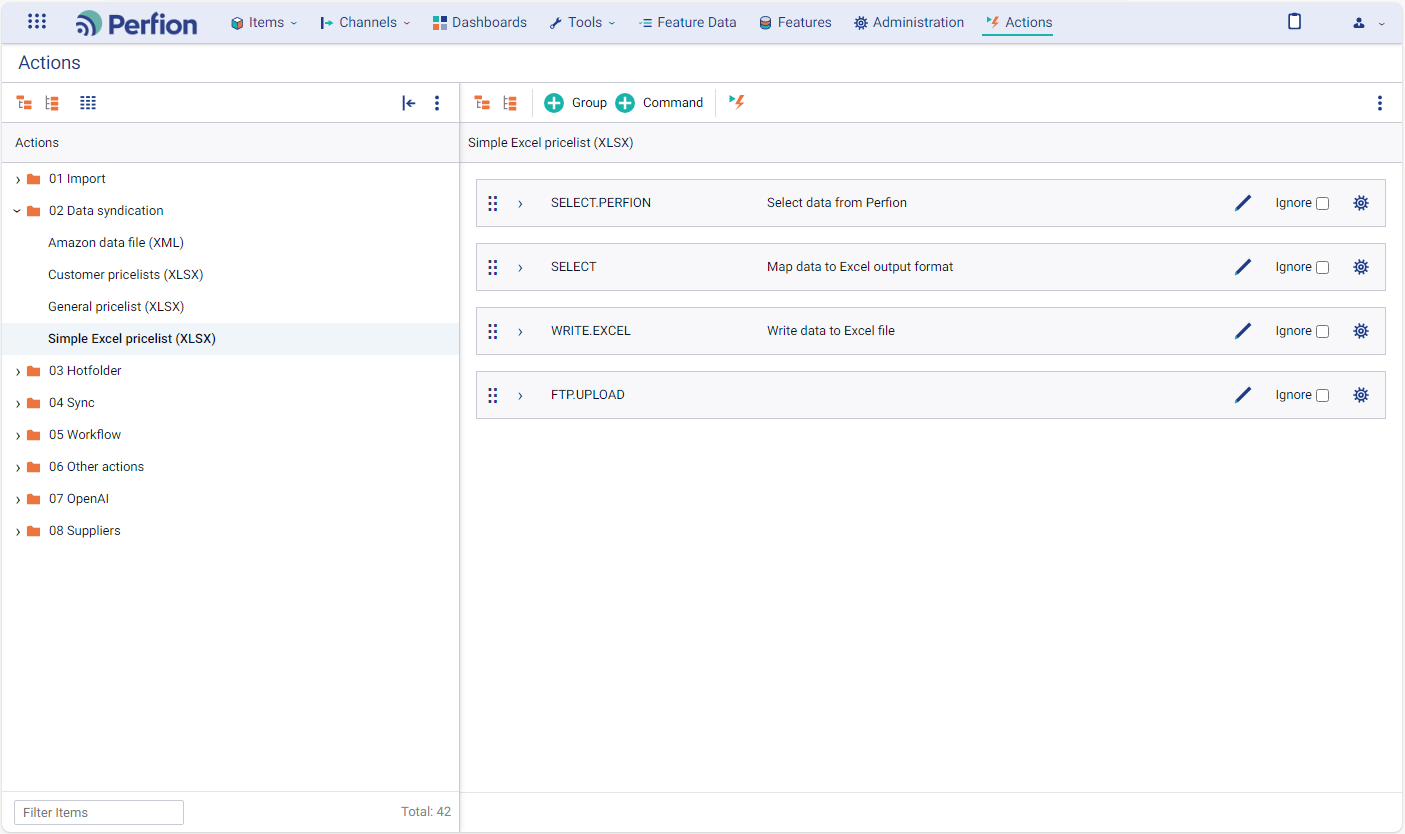
Task: Expand the 08 Suppliers folder
Action: click(18, 532)
